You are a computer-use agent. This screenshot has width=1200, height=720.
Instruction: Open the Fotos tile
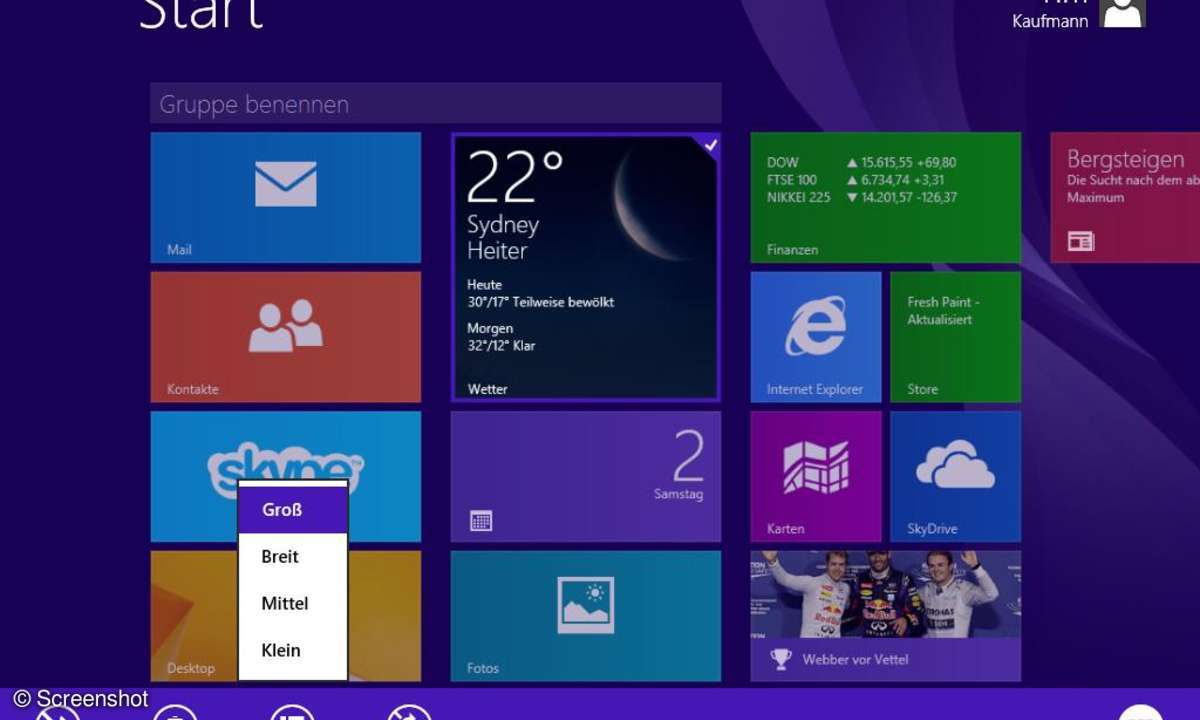click(x=586, y=616)
